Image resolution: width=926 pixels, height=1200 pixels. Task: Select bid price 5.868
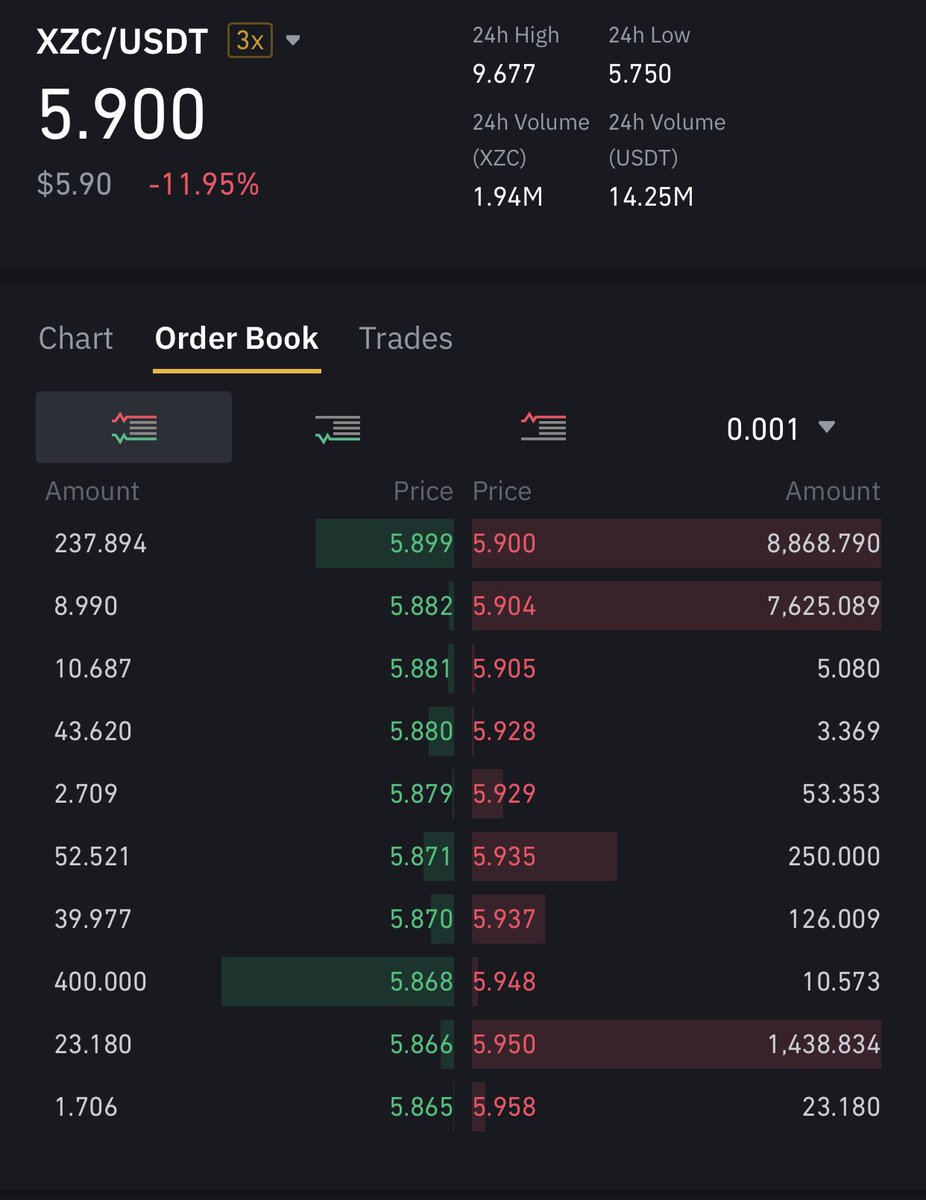(x=421, y=982)
